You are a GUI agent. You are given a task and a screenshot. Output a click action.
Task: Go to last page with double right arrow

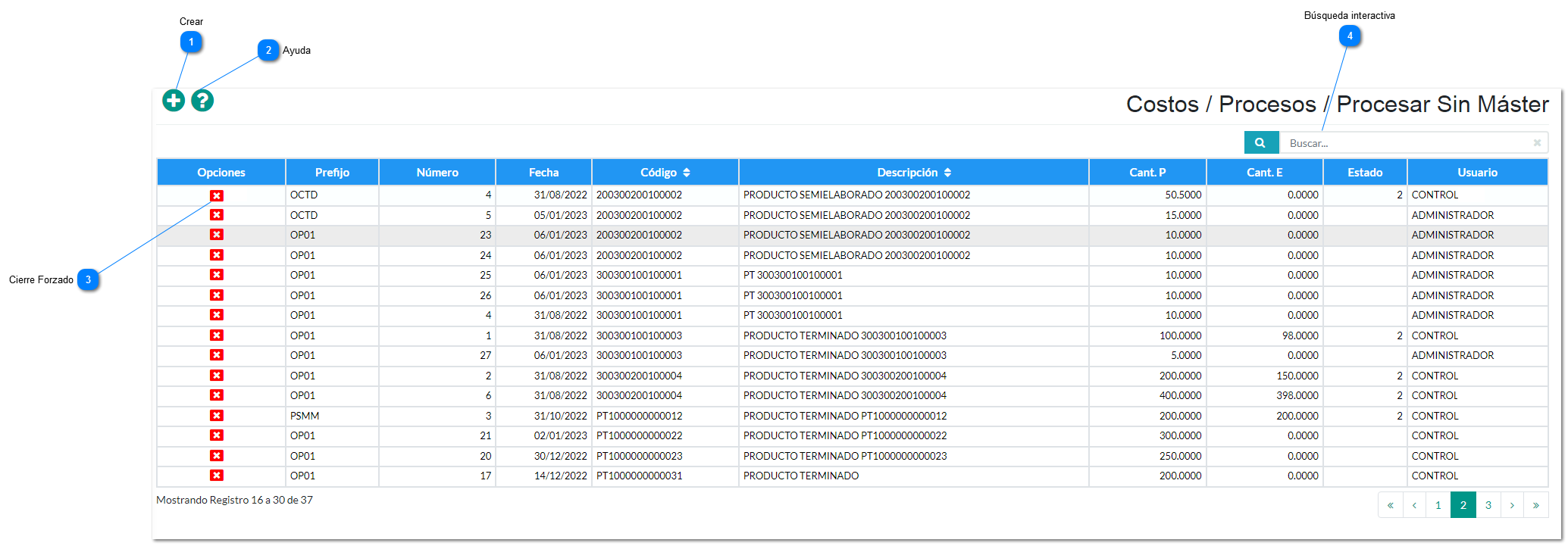pyautogui.click(x=1536, y=505)
